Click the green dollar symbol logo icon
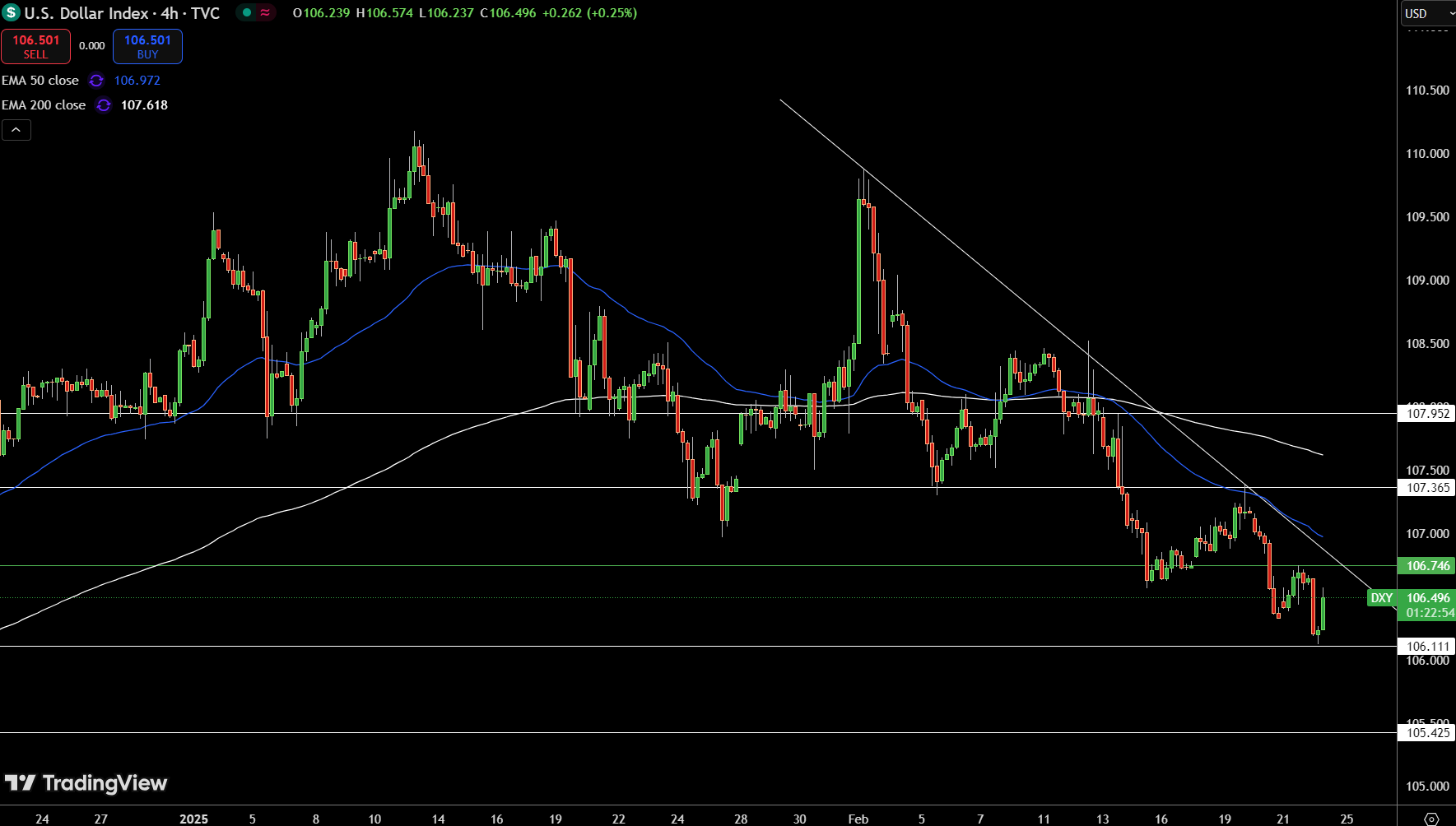This screenshot has width=1456, height=826. pos(11,13)
